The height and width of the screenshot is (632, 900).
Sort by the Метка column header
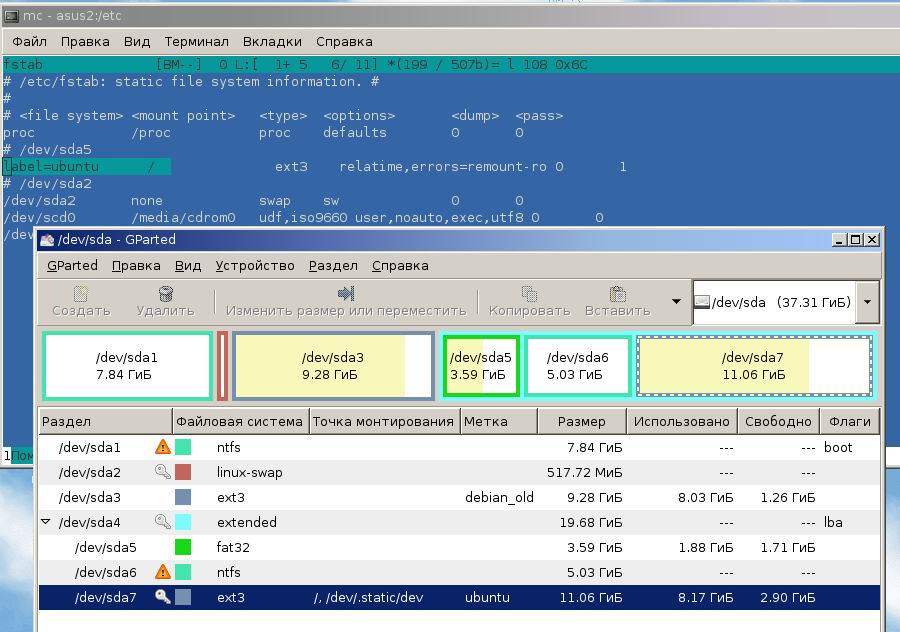pyautogui.click(x=499, y=421)
